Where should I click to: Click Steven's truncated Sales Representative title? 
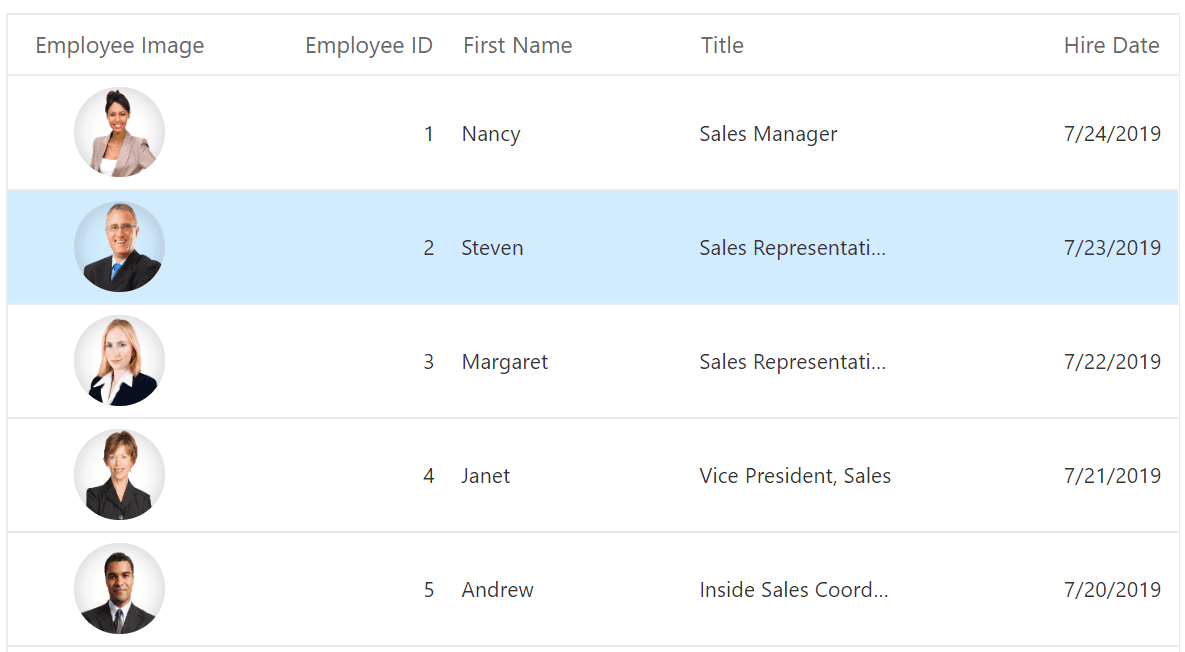[x=792, y=247]
